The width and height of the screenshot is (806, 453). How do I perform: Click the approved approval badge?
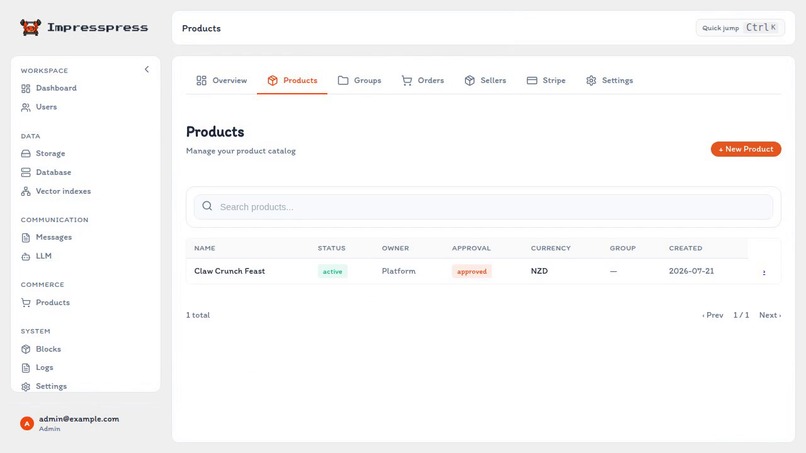(x=472, y=271)
